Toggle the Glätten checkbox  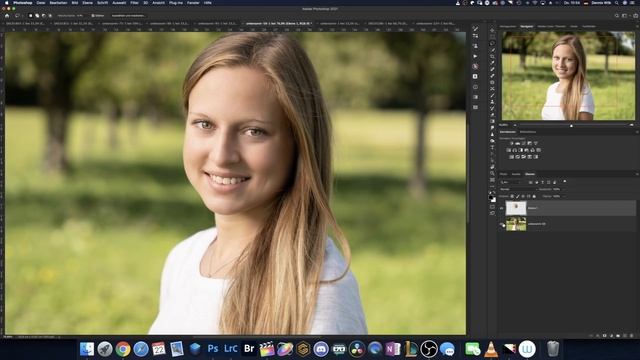pos(93,16)
